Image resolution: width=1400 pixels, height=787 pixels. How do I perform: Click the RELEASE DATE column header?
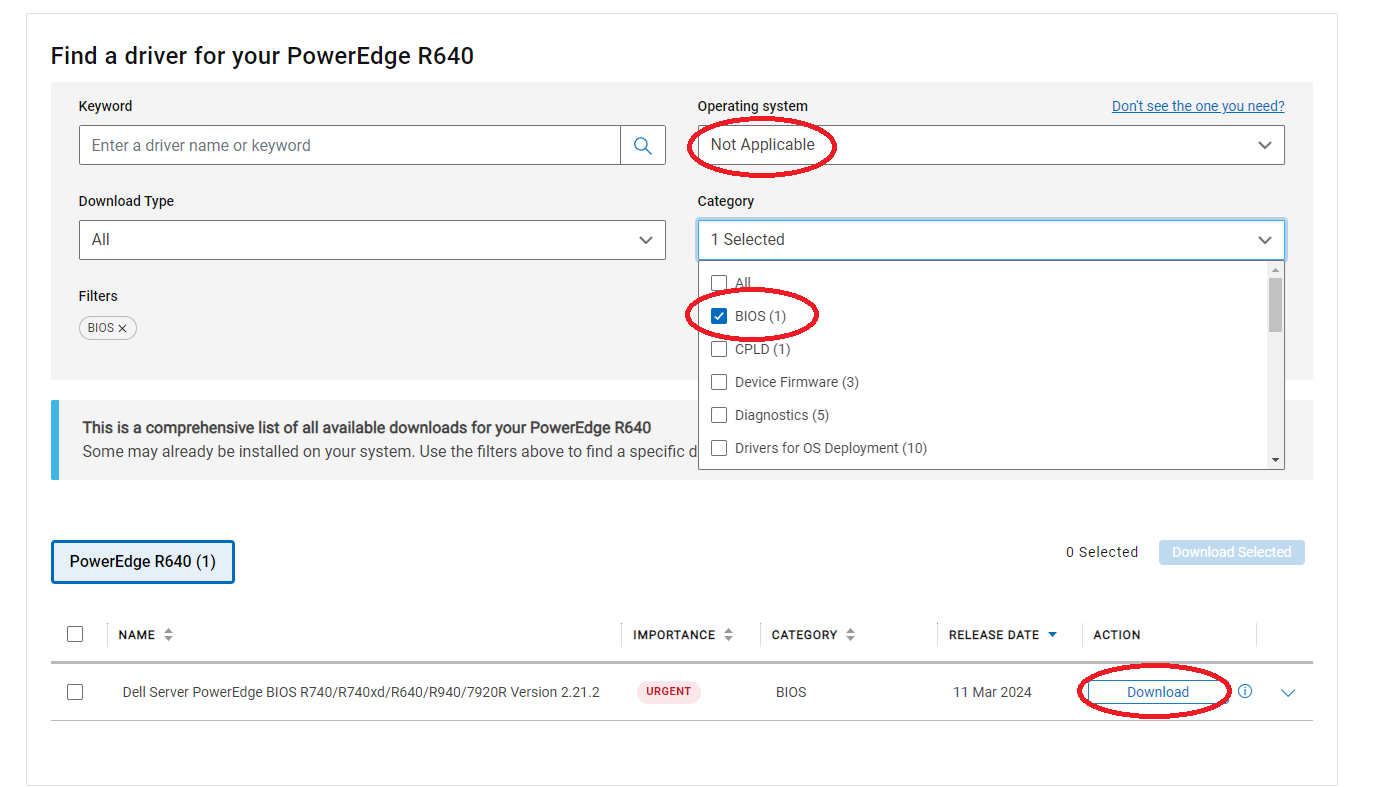[x=994, y=635]
